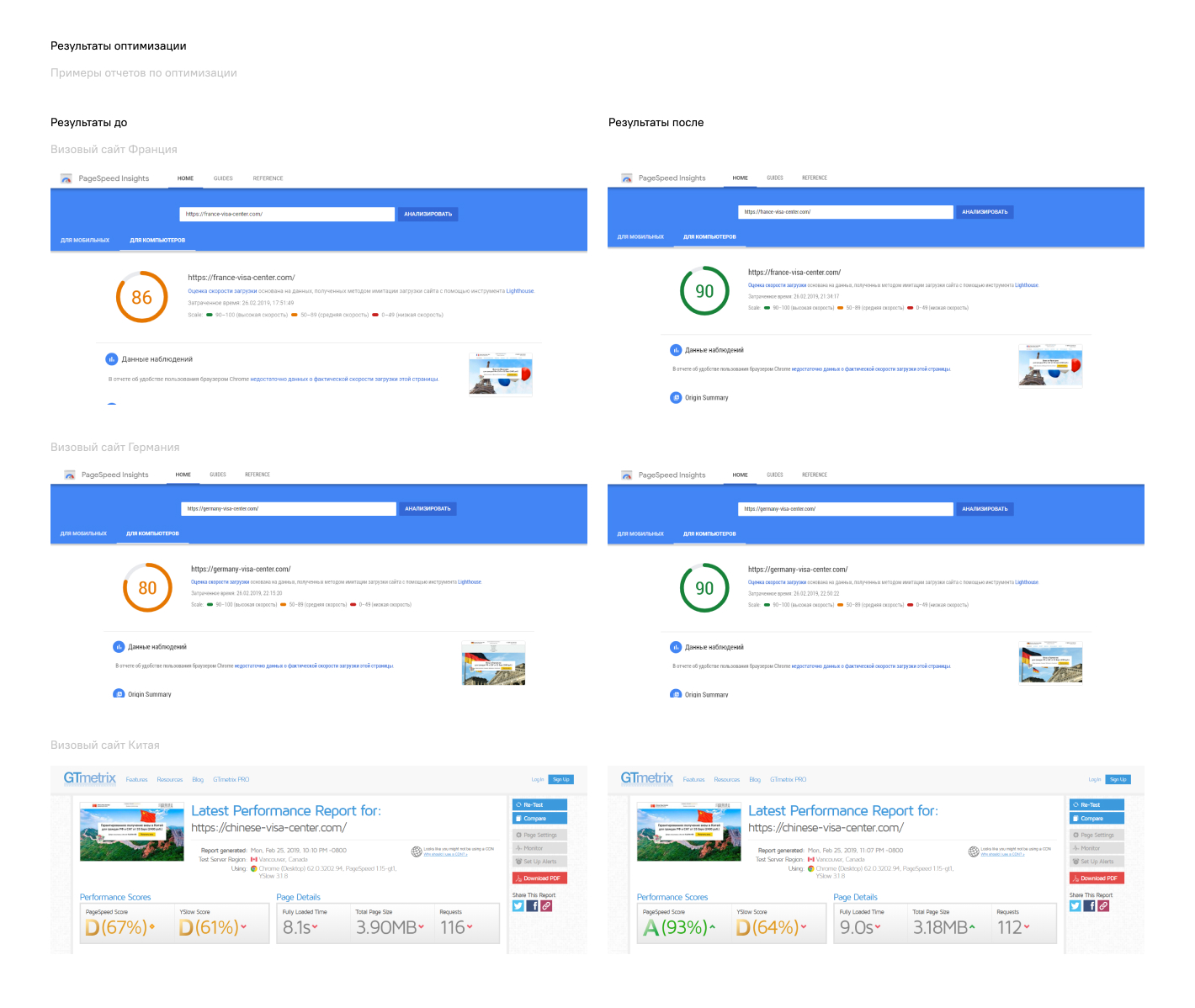Click arrow next to the A (93%) PageSpeed score
Screen dimensions: 1195x1008
[x=713, y=927]
